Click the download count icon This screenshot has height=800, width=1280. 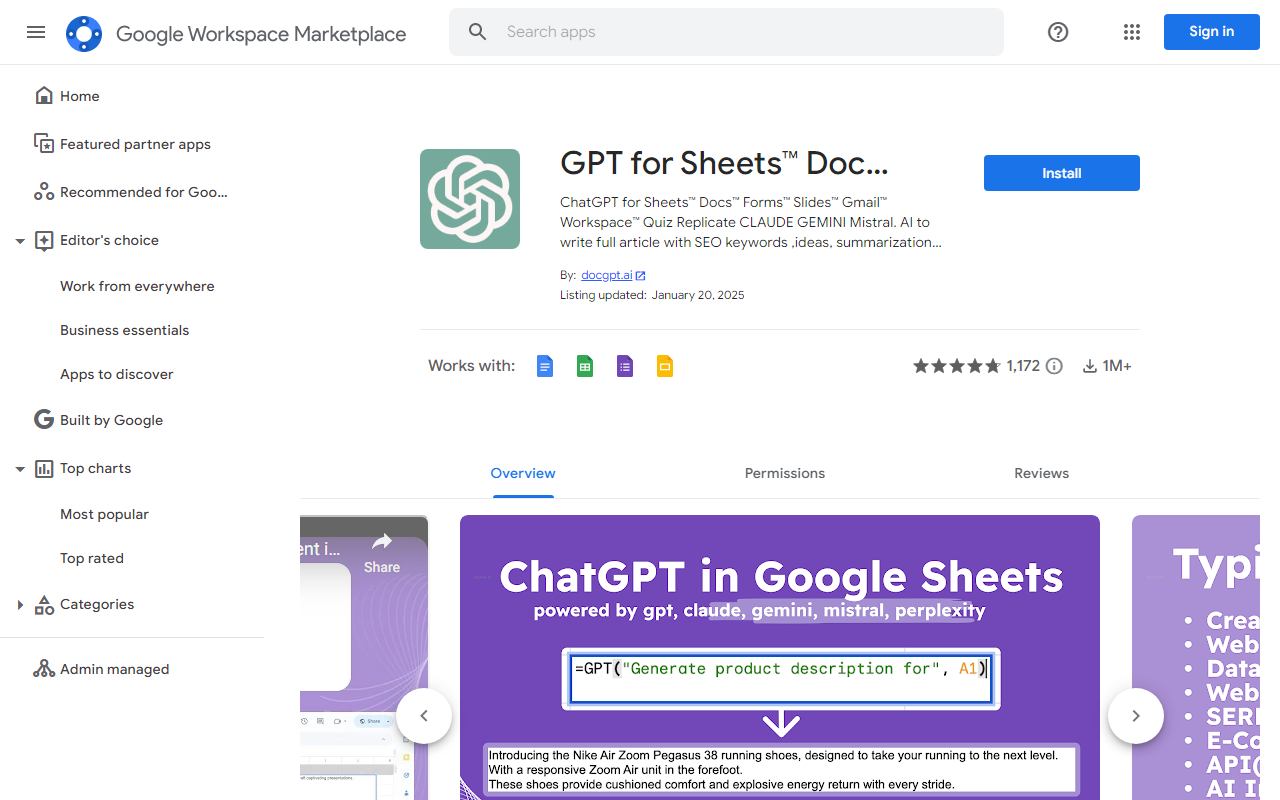1090,366
